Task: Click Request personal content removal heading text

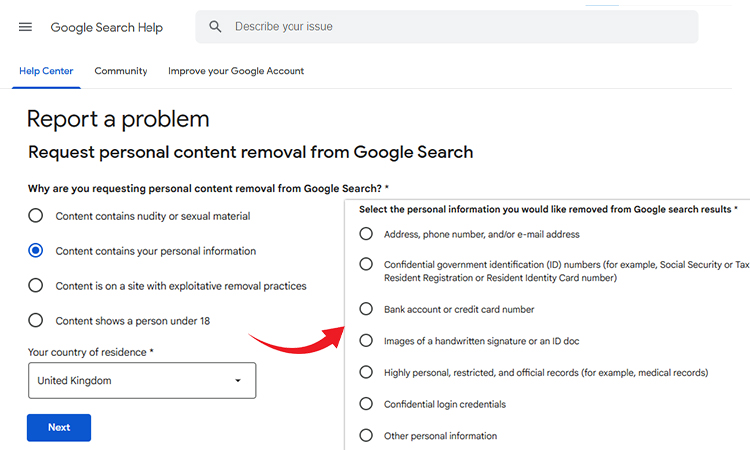Action: 251,152
